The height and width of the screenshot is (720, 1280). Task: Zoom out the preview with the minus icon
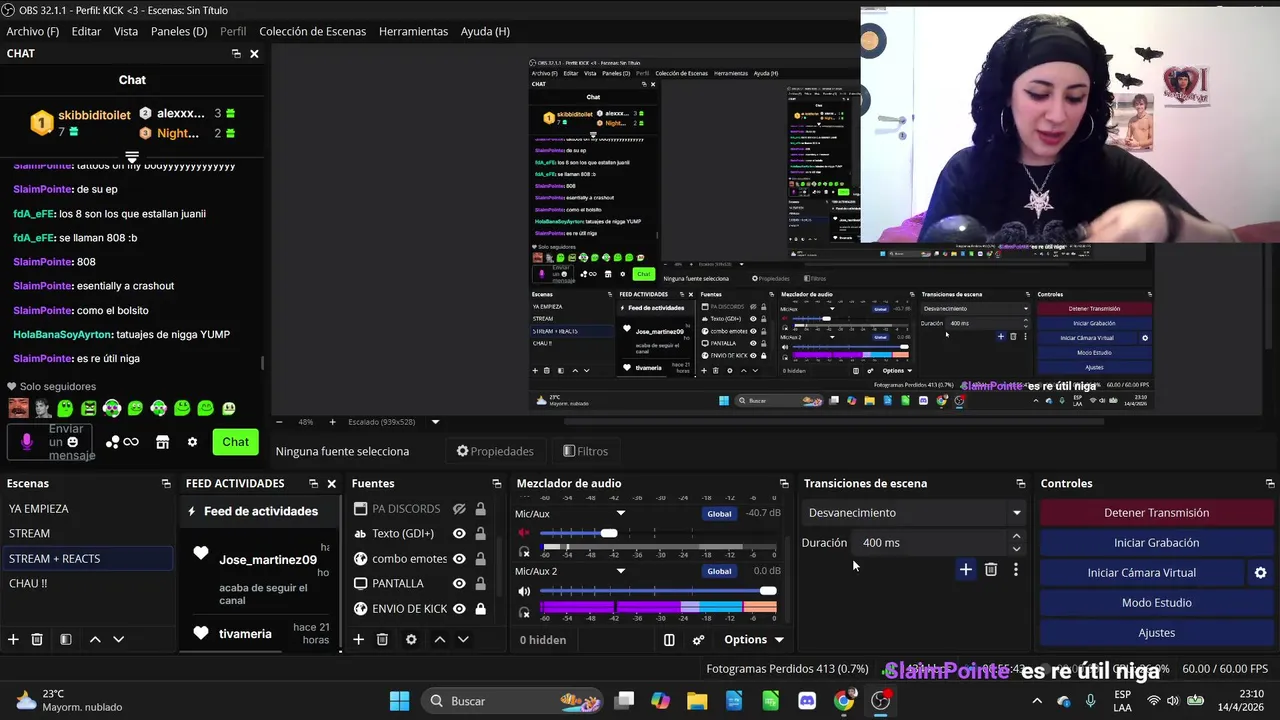pos(279,422)
